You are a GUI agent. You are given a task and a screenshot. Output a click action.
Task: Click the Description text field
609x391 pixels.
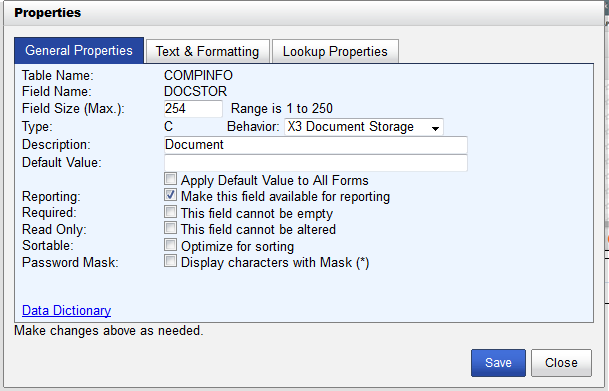[x=315, y=145]
